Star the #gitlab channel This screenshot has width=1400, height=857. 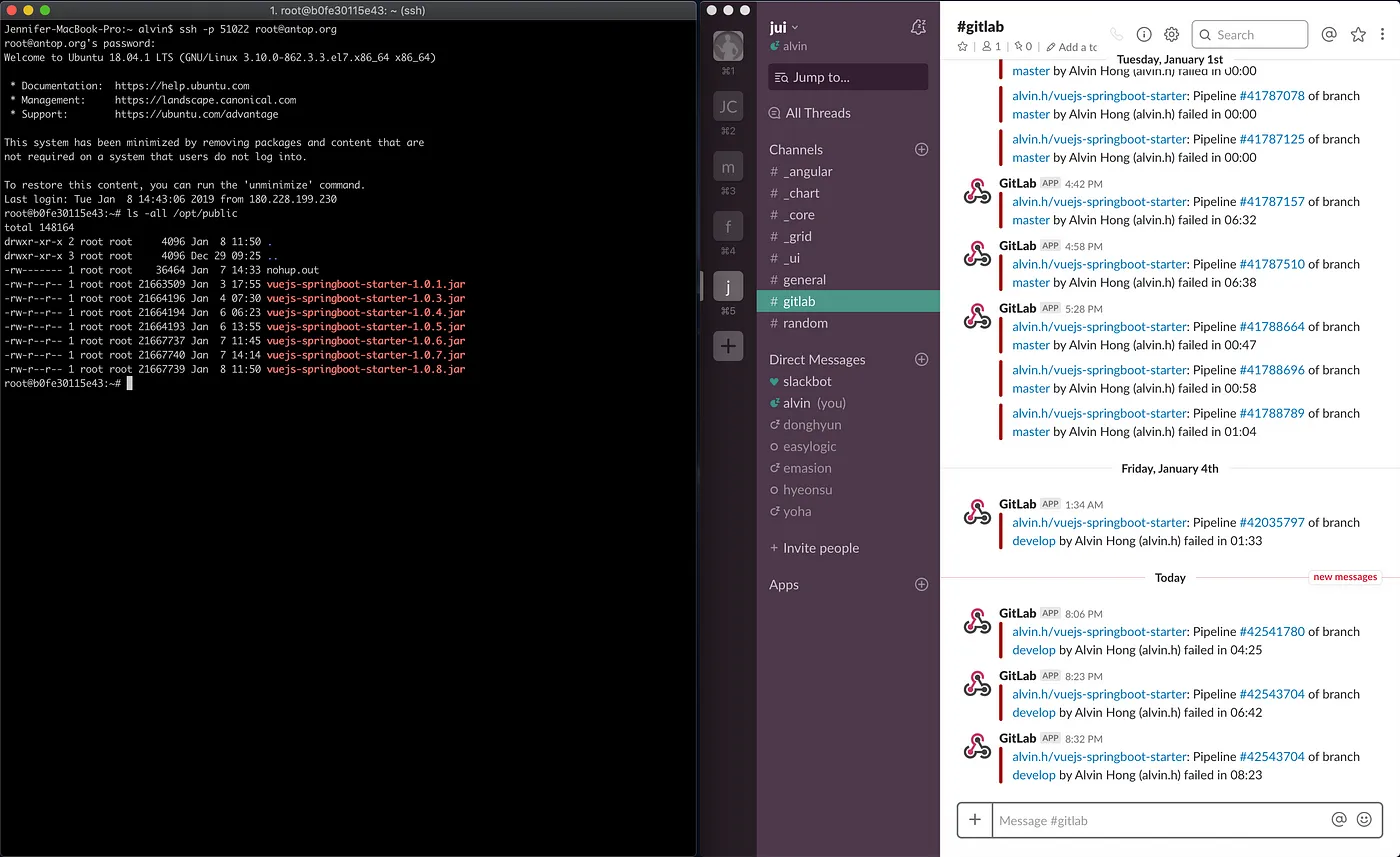(x=963, y=46)
